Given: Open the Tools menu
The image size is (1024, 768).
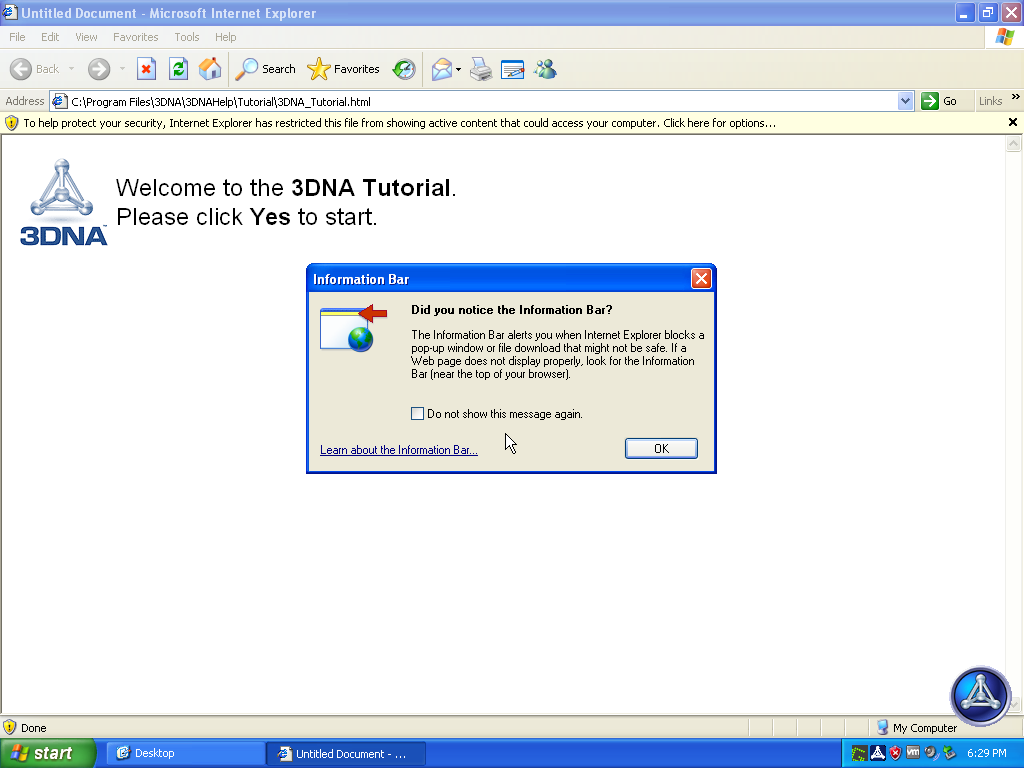Looking at the screenshot, I should pyautogui.click(x=187, y=37).
